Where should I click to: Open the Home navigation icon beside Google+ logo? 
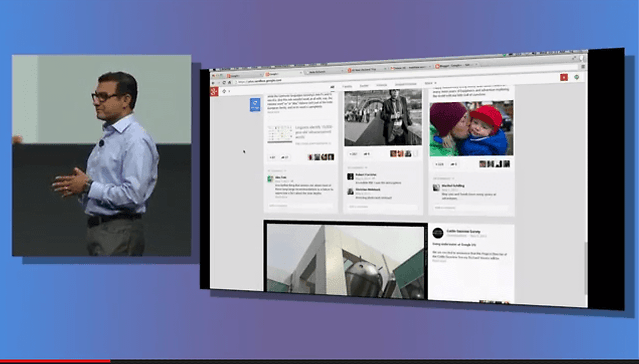click(x=224, y=91)
